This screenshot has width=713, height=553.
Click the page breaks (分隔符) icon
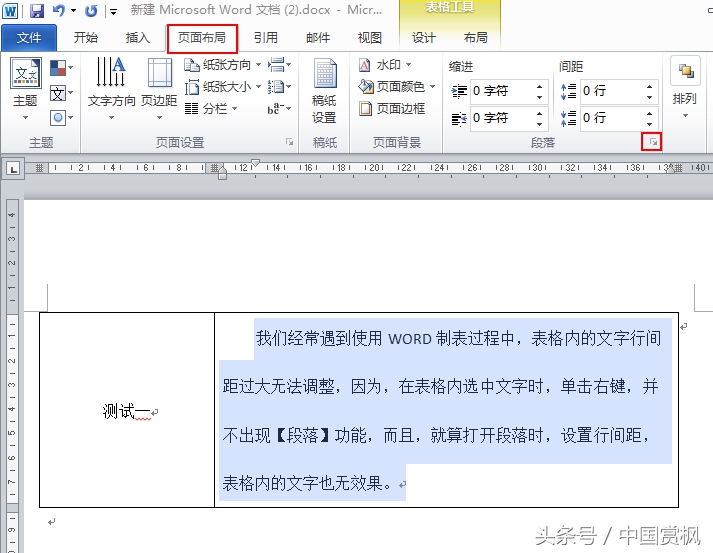point(279,65)
